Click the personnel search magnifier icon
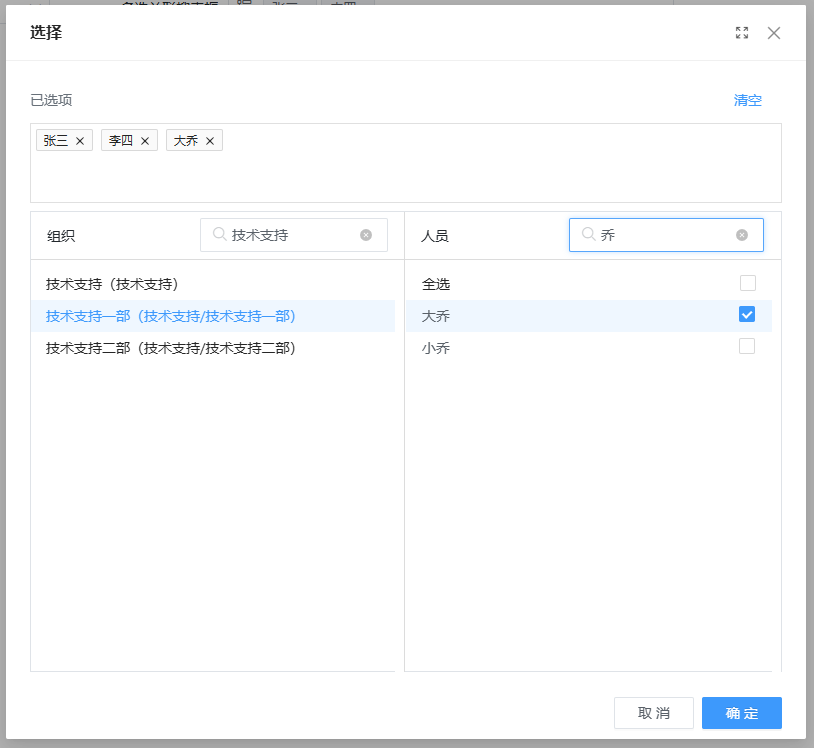The height and width of the screenshot is (748, 814). pyautogui.click(x=588, y=234)
